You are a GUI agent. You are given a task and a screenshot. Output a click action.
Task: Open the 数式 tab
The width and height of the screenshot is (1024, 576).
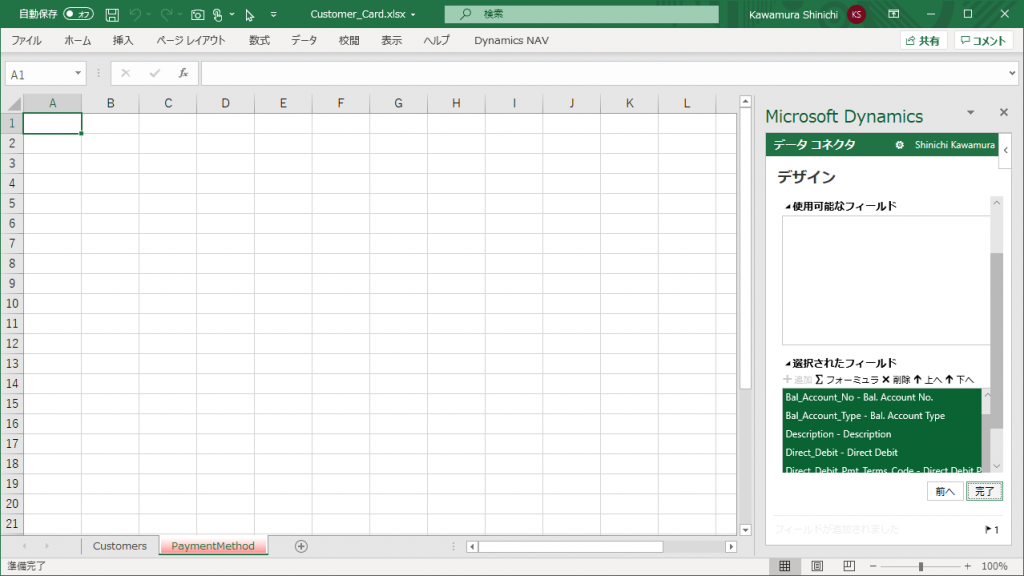(x=259, y=40)
